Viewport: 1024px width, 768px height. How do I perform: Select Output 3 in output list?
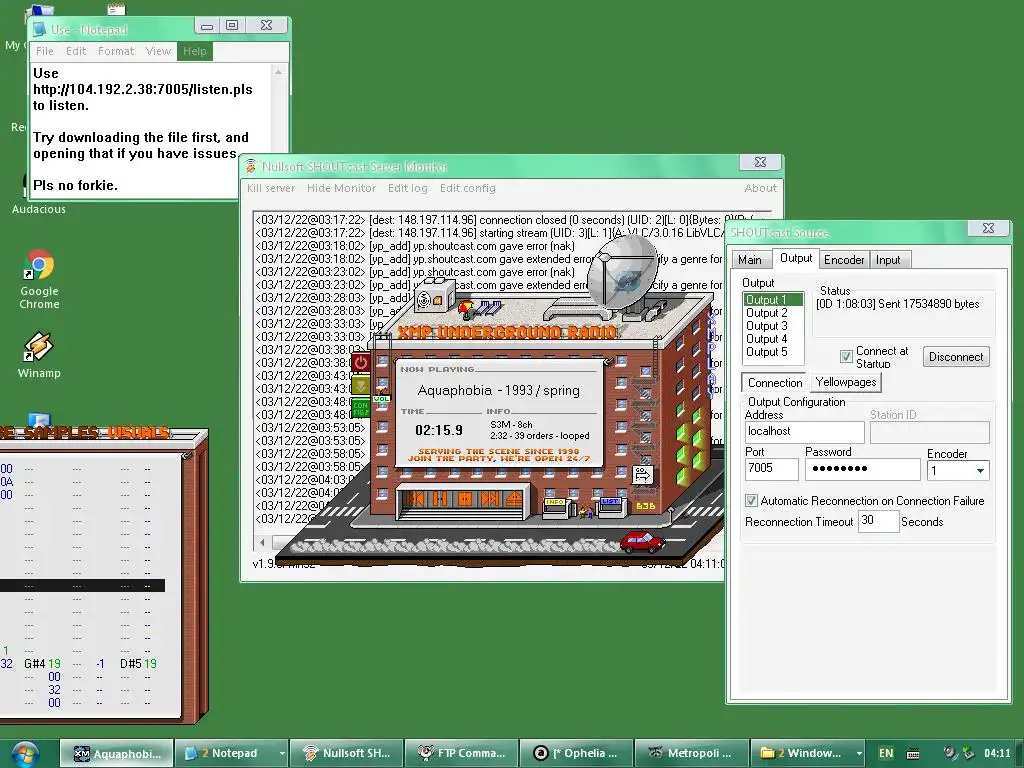pos(774,326)
